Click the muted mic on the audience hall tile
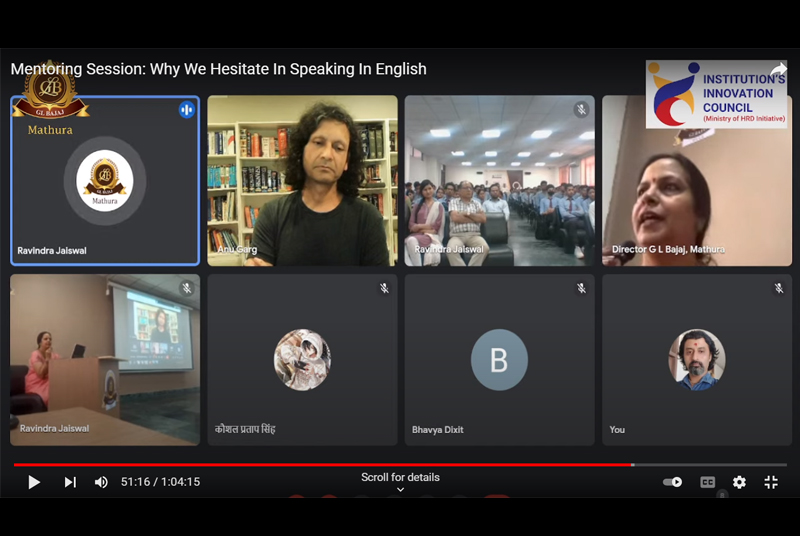800x536 pixels. tap(581, 109)
